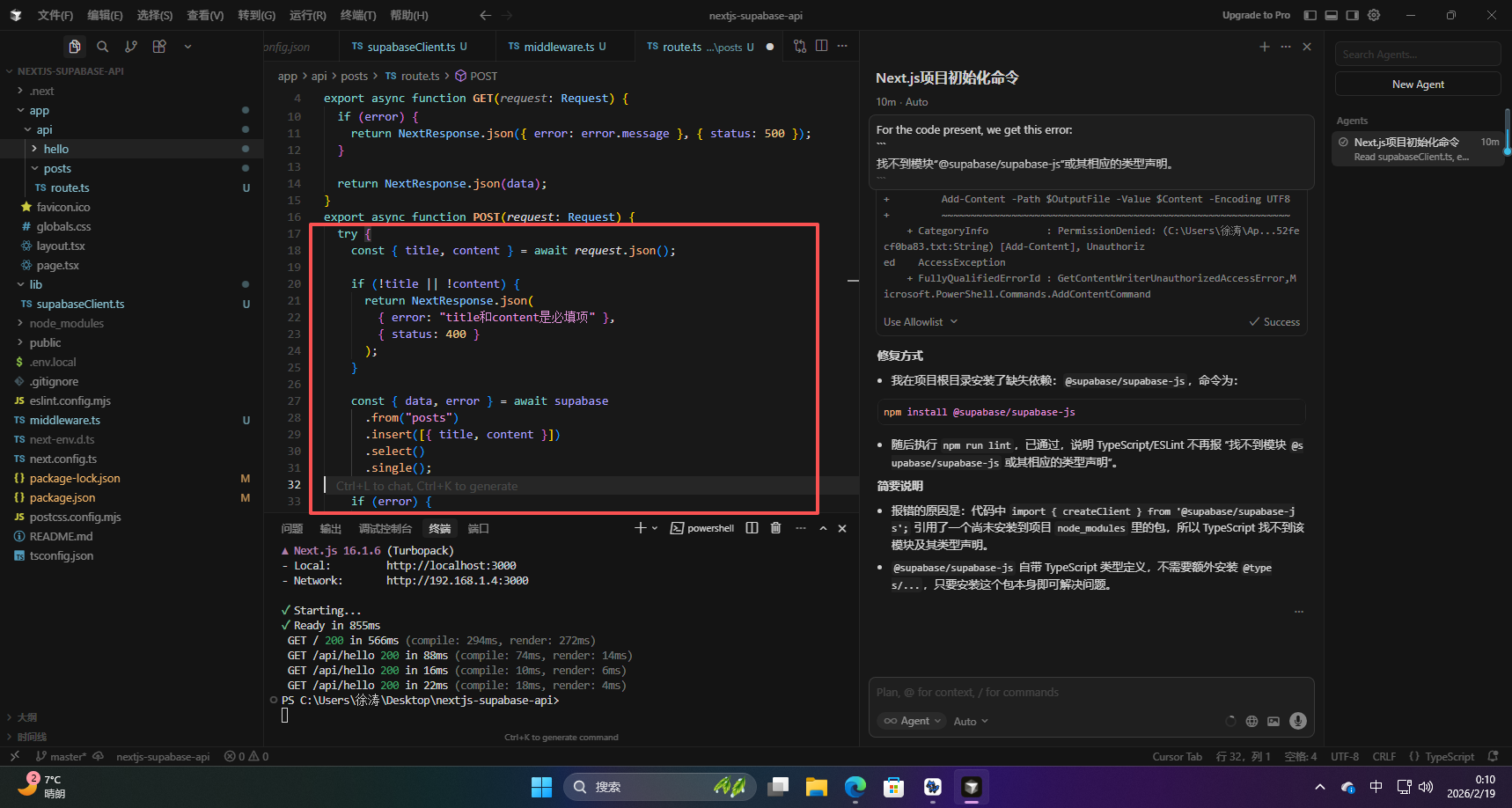Expand the 大纲 outline section
Viewport: 1512px width, 808px height.
(26, 717)
